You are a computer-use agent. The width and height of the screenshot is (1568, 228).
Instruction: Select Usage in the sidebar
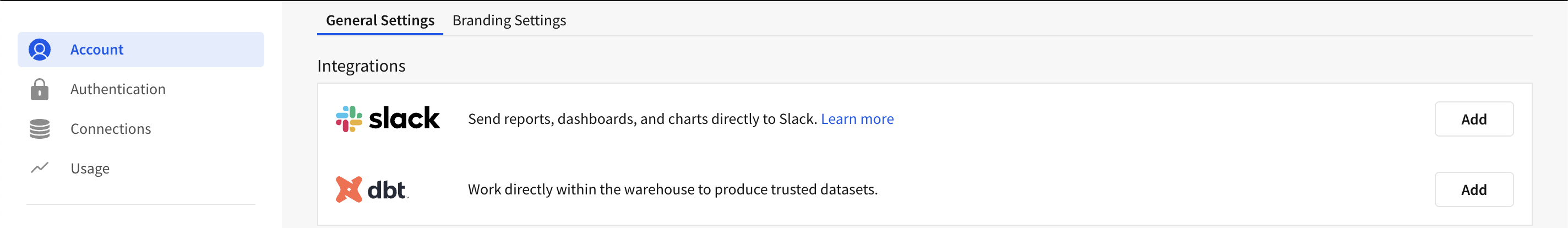[x=90, y=169]
